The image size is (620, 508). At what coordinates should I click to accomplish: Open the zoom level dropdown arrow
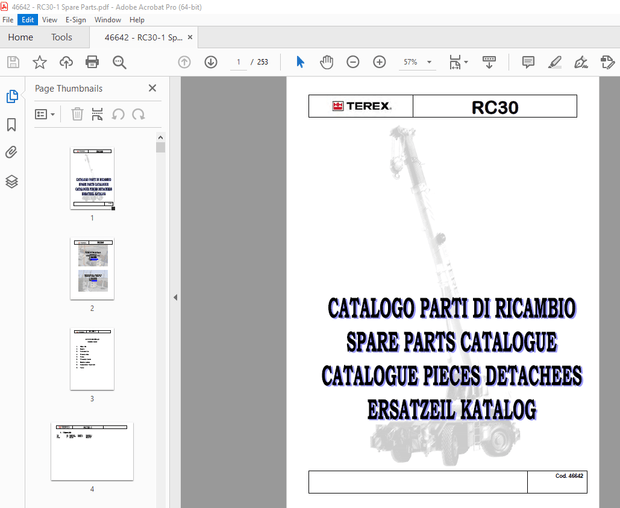pyautogui.click(x=429, y=62)
